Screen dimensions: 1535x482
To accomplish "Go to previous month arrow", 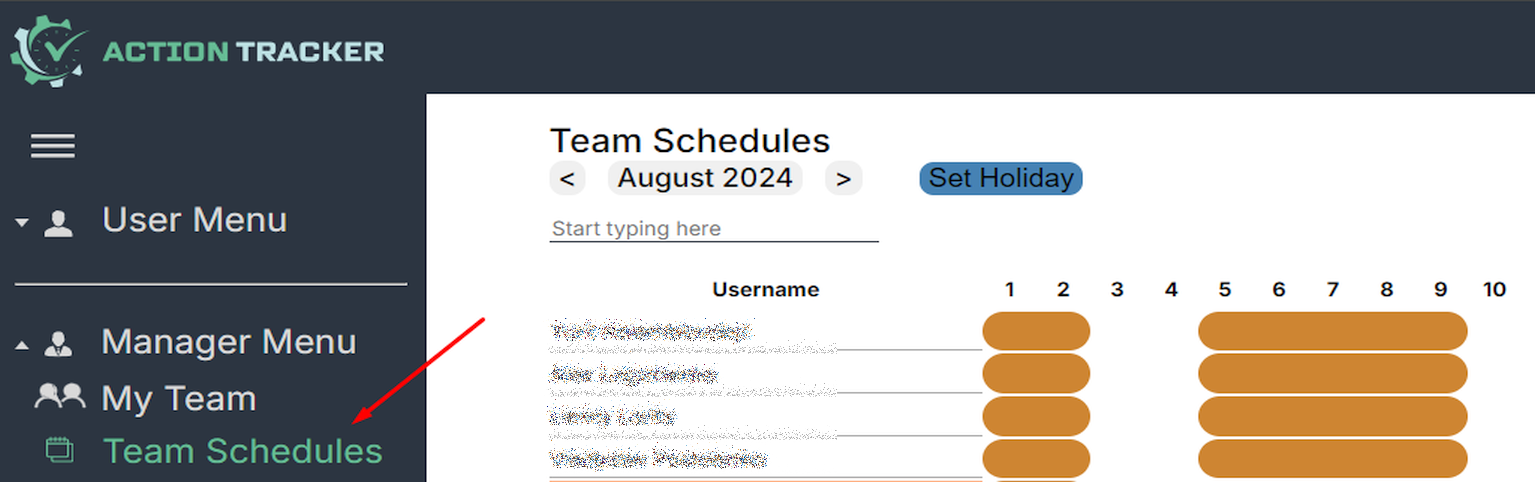I will pyautogui.click(x=567, y=179).
